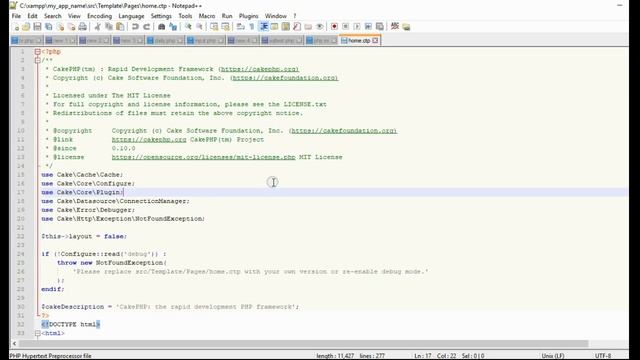Follow the https://cakephp.org link on line 3
Image resolution: width=640 pixels, height=360 pixels.
click(x=259, y=69)
